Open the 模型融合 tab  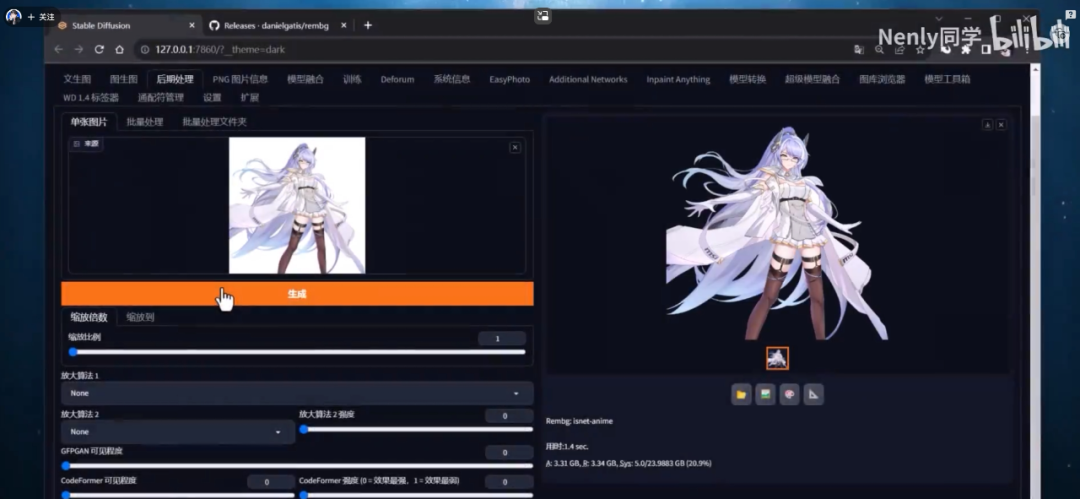[x=306, y=79]
